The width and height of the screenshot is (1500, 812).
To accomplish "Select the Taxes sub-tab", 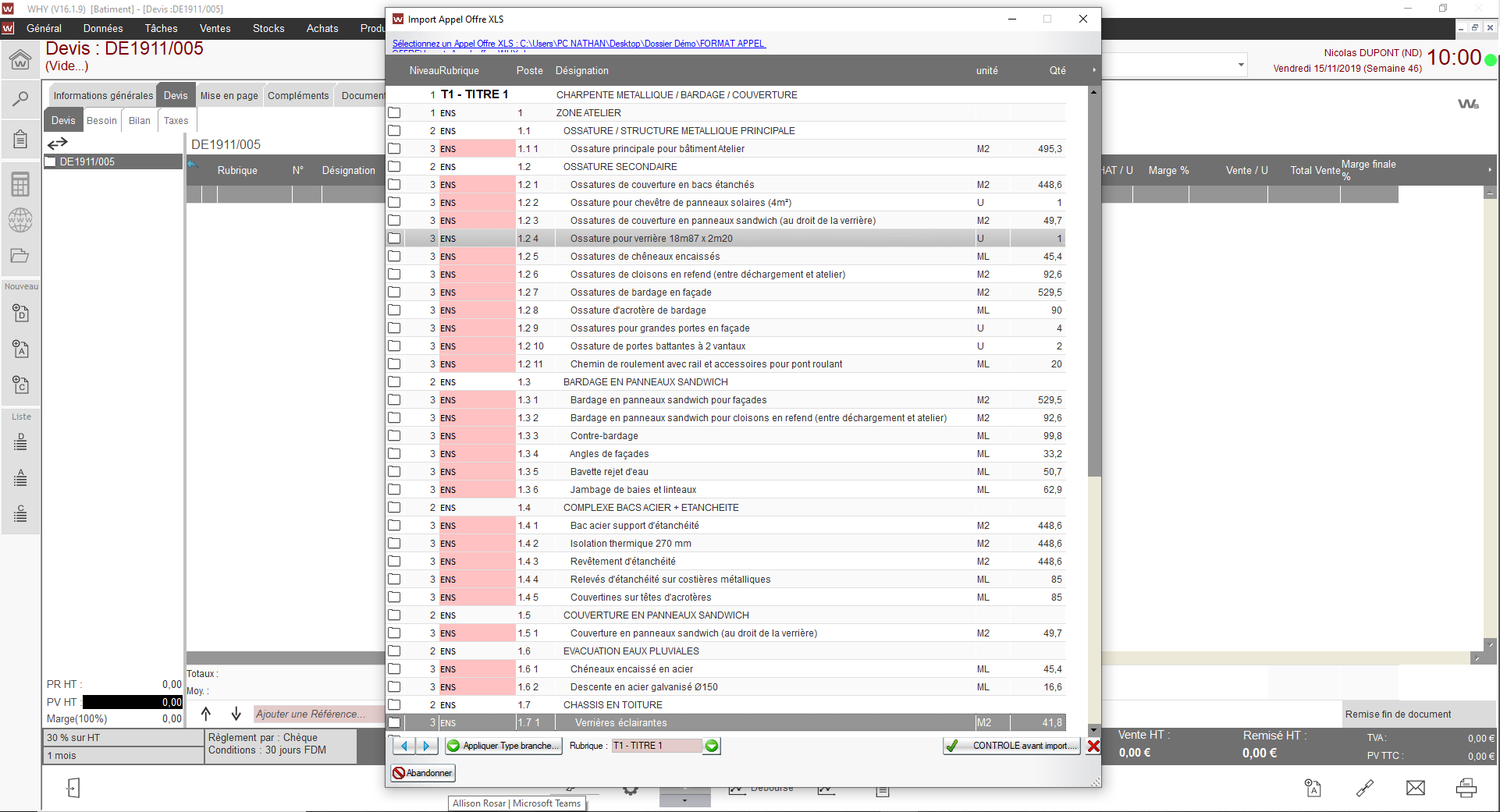I will coord(176,120).
